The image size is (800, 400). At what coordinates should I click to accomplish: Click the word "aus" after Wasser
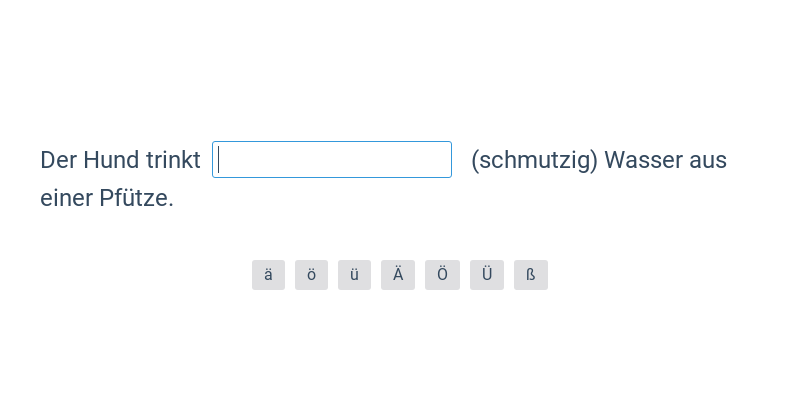pyautogui.click(x=708, y=160)
